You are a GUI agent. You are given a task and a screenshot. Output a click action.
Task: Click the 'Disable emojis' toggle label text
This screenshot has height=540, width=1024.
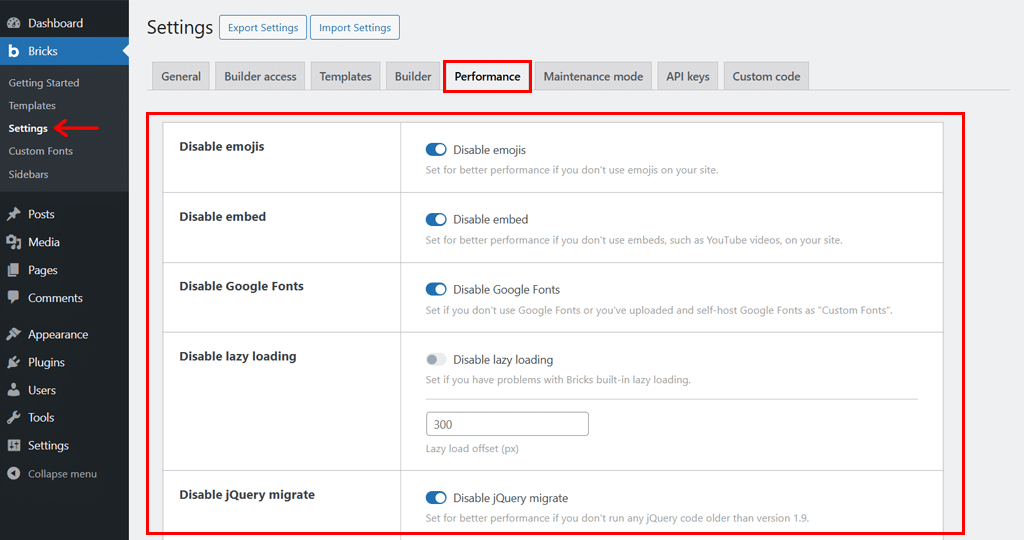pos(489,150)
